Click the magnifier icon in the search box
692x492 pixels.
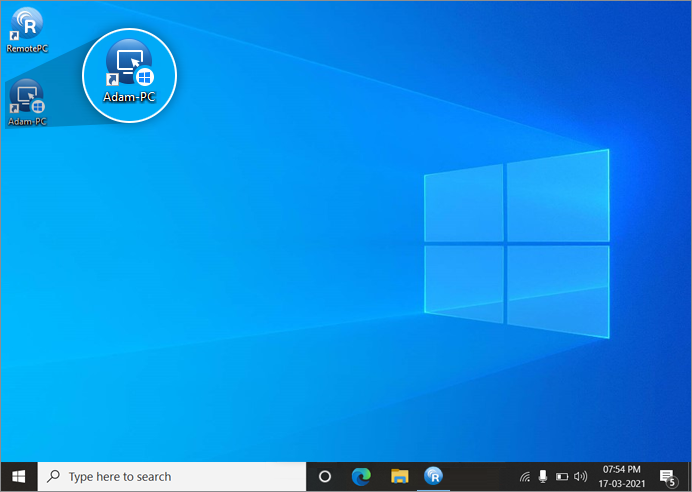click(54, 477)
